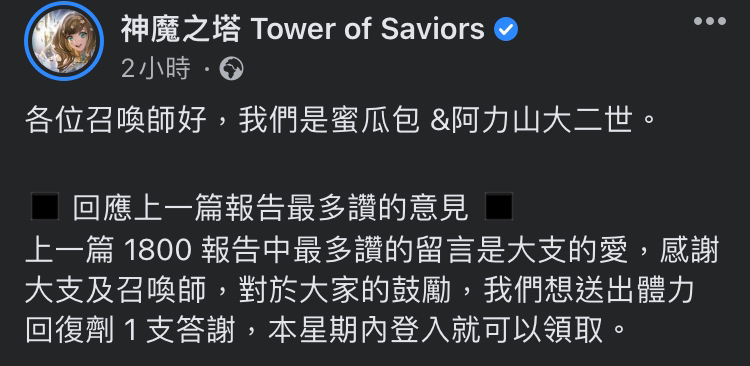750x366 pixels.
Task: Click the sentence 本星期內登入就可以領取
Action: pos(434,329)
